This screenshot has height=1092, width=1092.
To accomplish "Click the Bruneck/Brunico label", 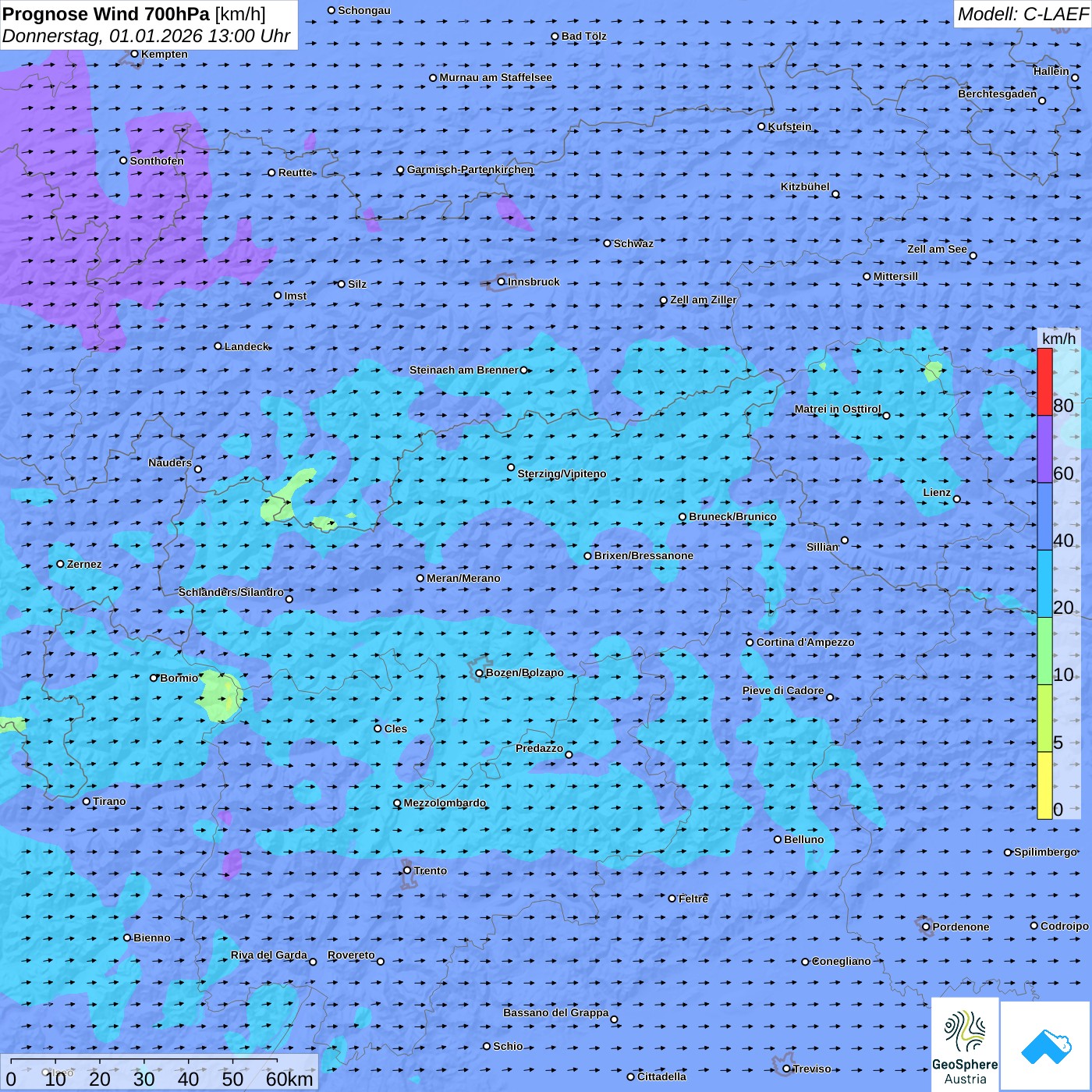I will (732, 516).
